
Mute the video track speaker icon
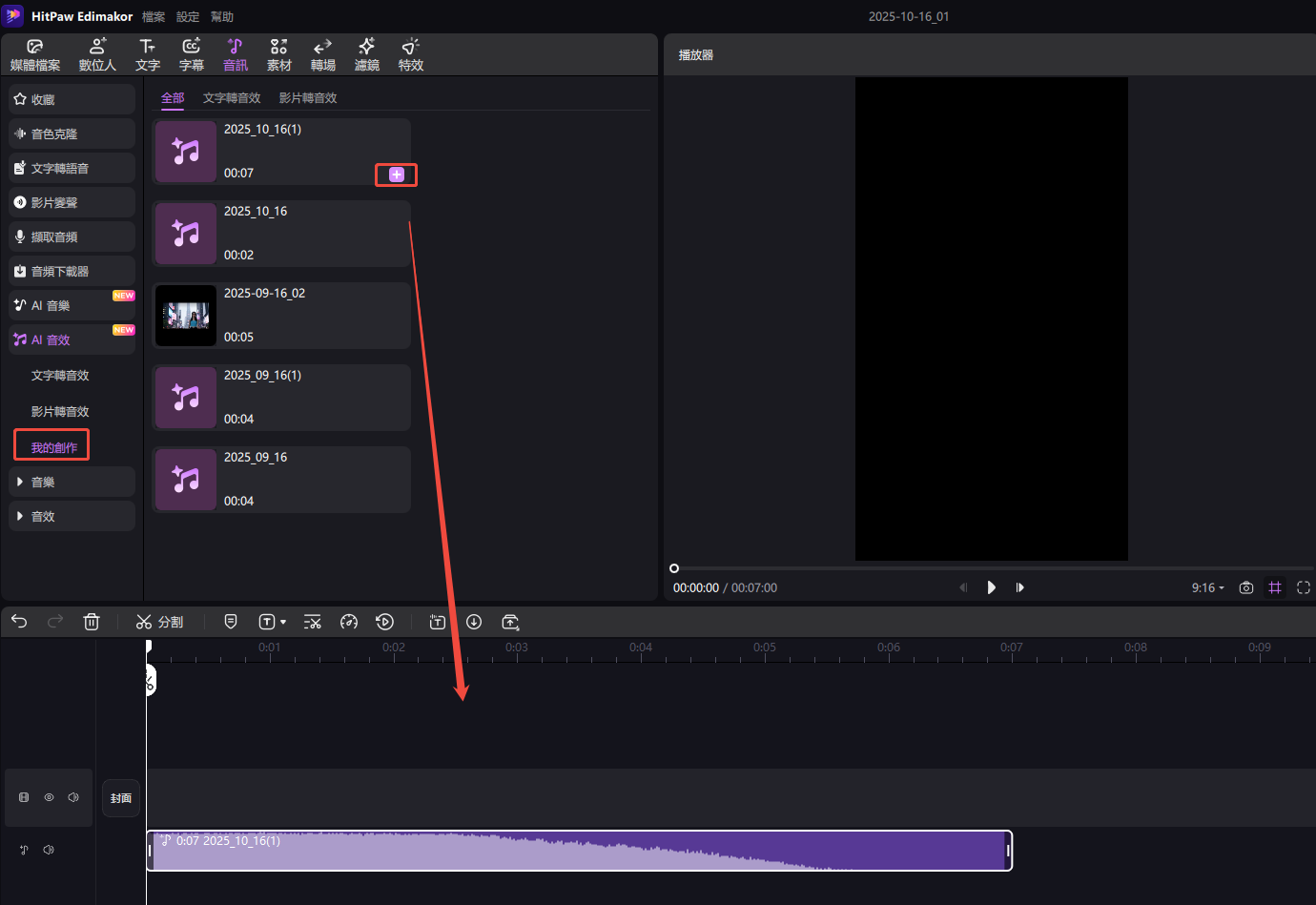73,797
